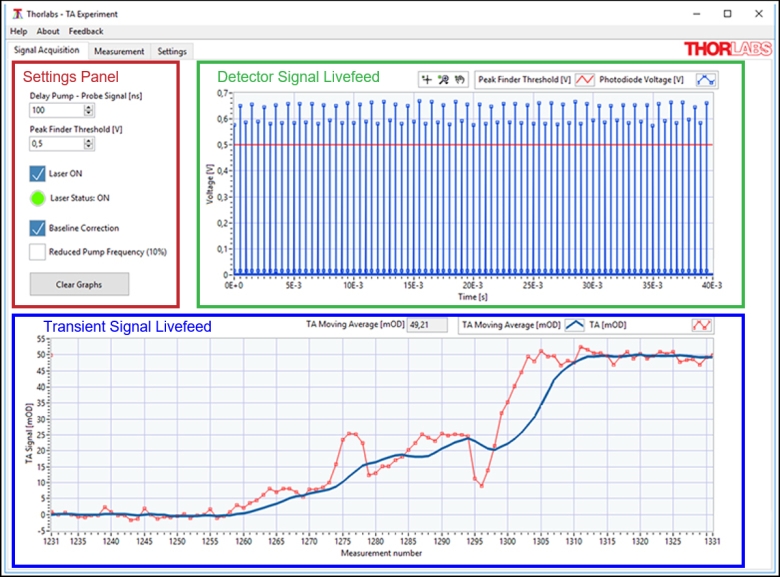The width and height of the screenshot is (780, 577).
Task: Click the Peak Finder Threshold input field
Action: coord(57,144)
